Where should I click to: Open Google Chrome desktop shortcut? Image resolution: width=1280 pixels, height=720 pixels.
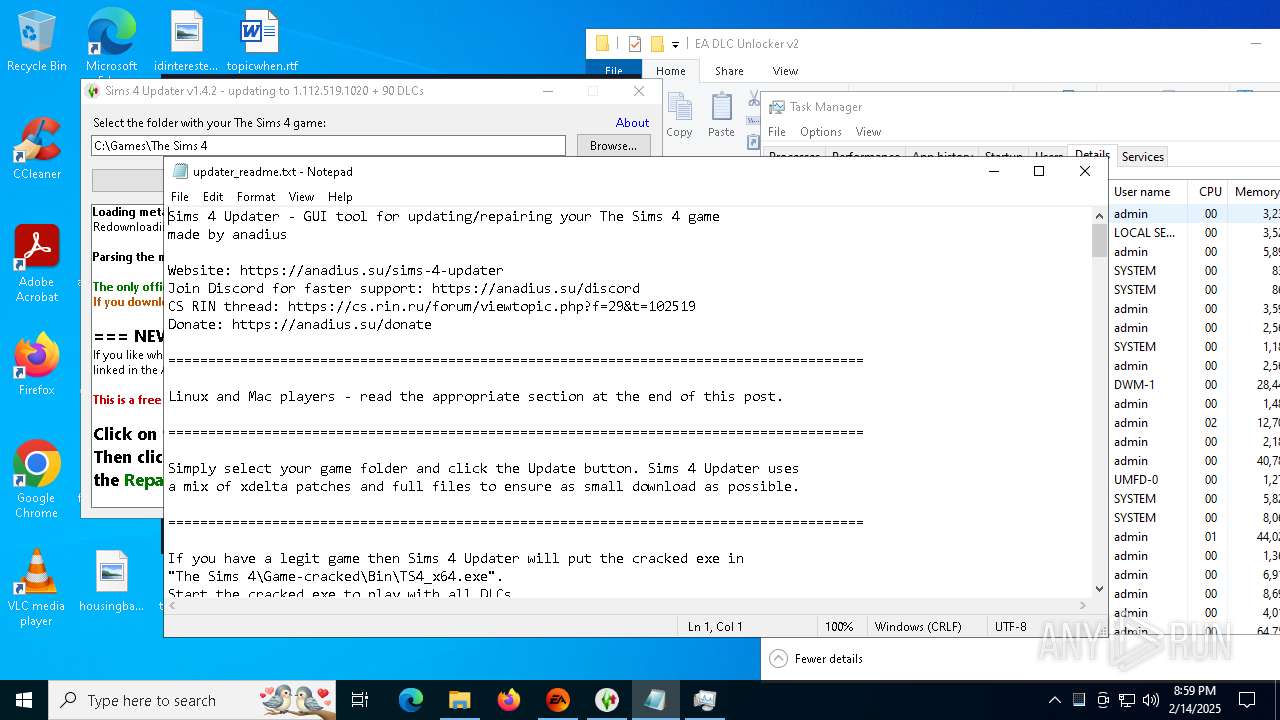[x=36, y=478]
